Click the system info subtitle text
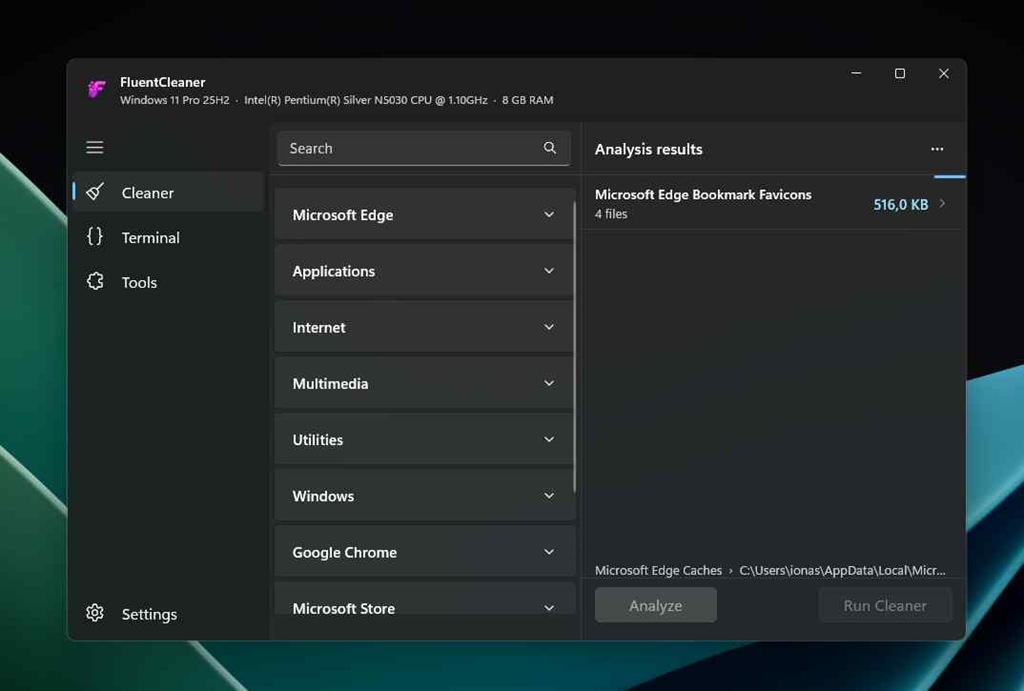 pyautogui.click(x=336, y=100)
